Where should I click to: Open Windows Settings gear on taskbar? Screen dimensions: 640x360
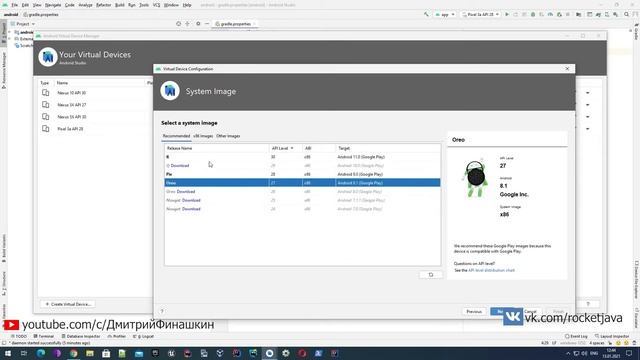286,353
